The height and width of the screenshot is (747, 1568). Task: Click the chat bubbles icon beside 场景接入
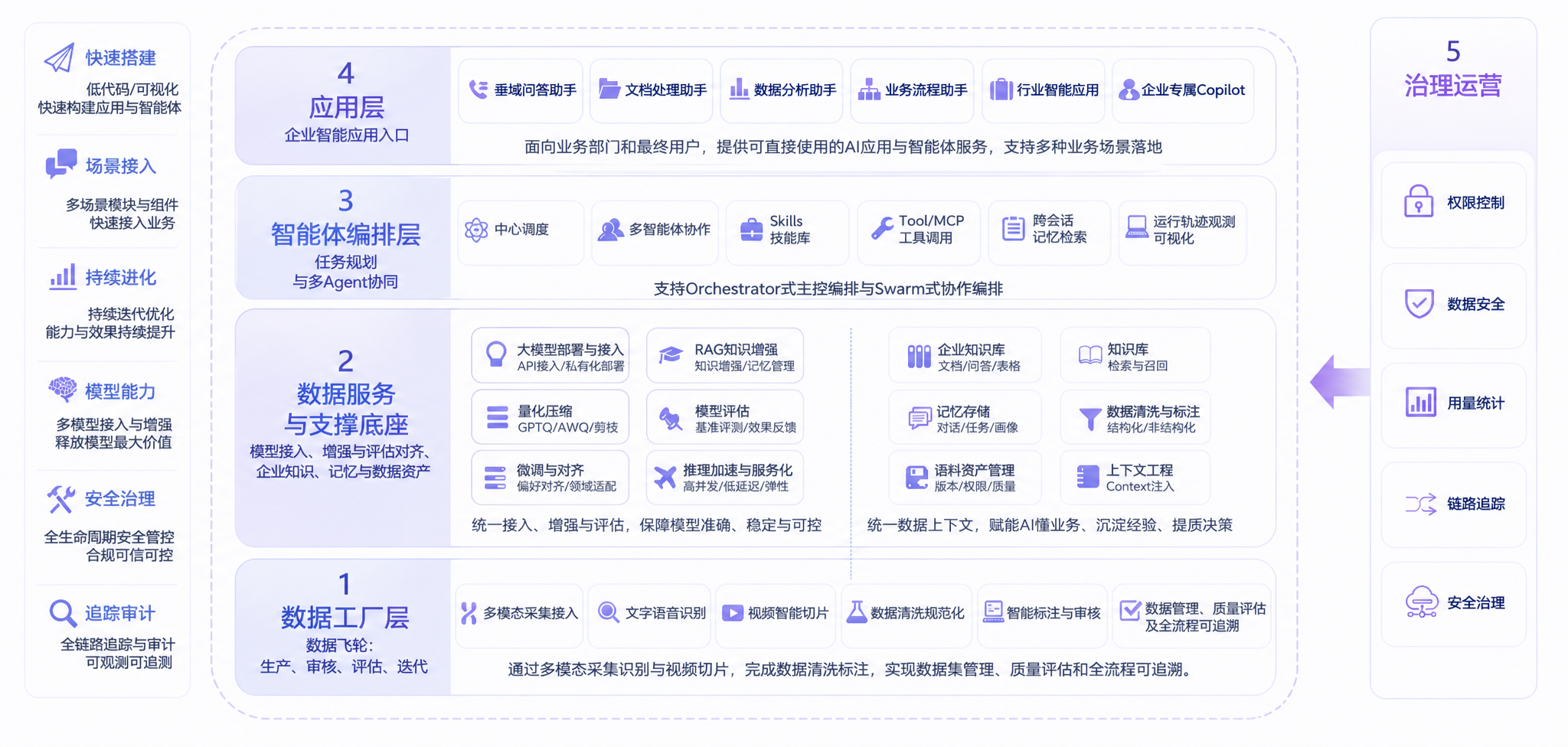pyautogui.click(x=61, y=164)
